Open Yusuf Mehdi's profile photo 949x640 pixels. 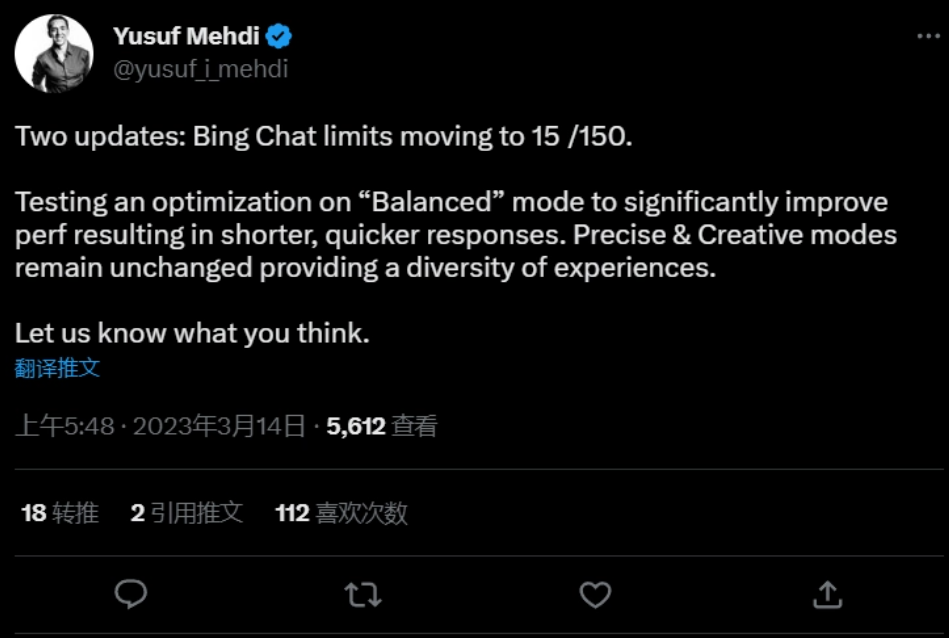tap(54, 54)
